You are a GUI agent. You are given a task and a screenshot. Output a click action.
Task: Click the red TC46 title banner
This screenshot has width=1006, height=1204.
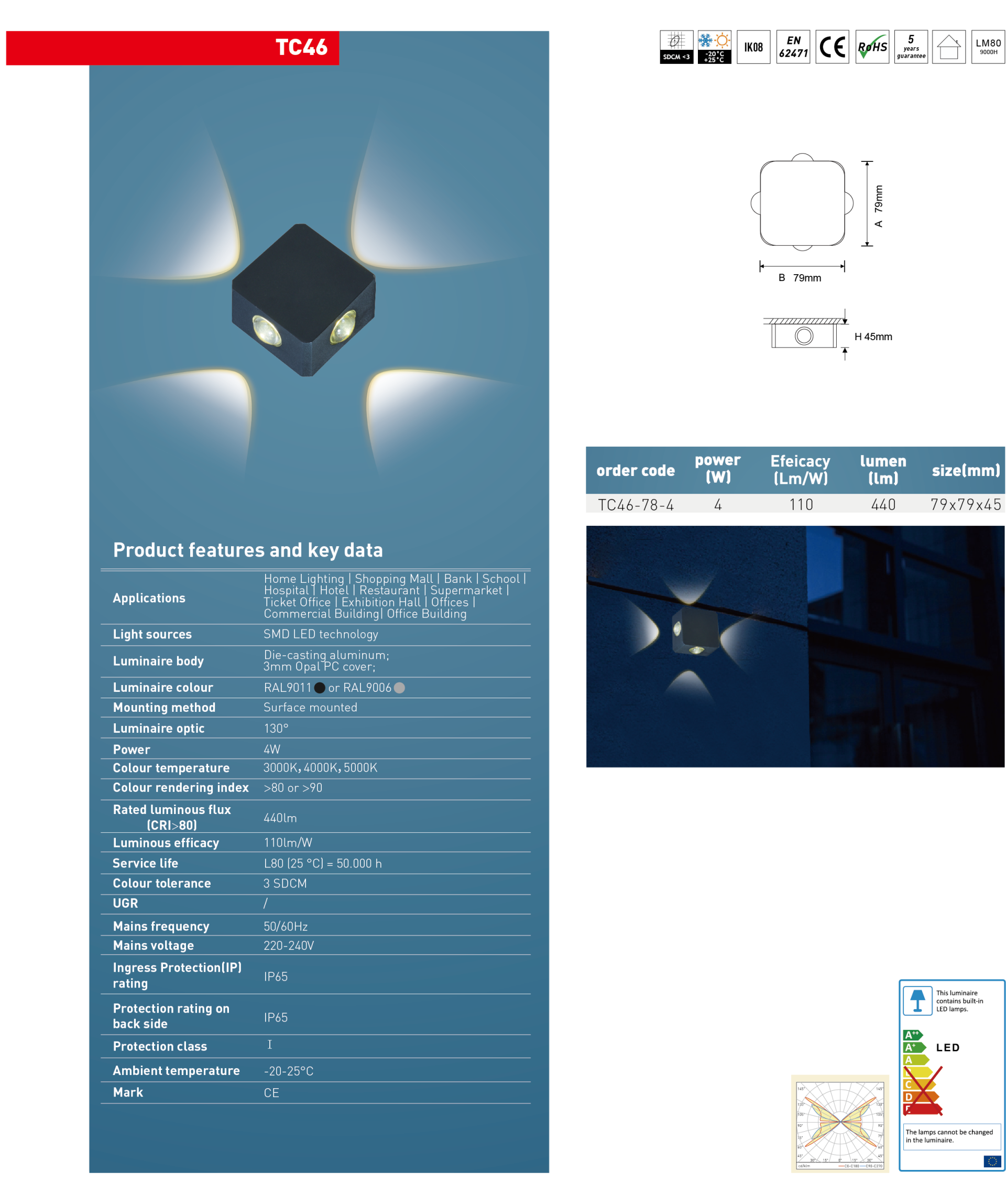(x=172, y=48)
